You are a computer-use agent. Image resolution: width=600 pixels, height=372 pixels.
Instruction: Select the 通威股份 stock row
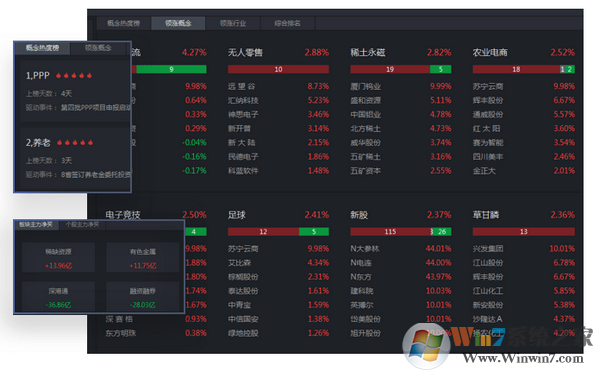(523, 114)
